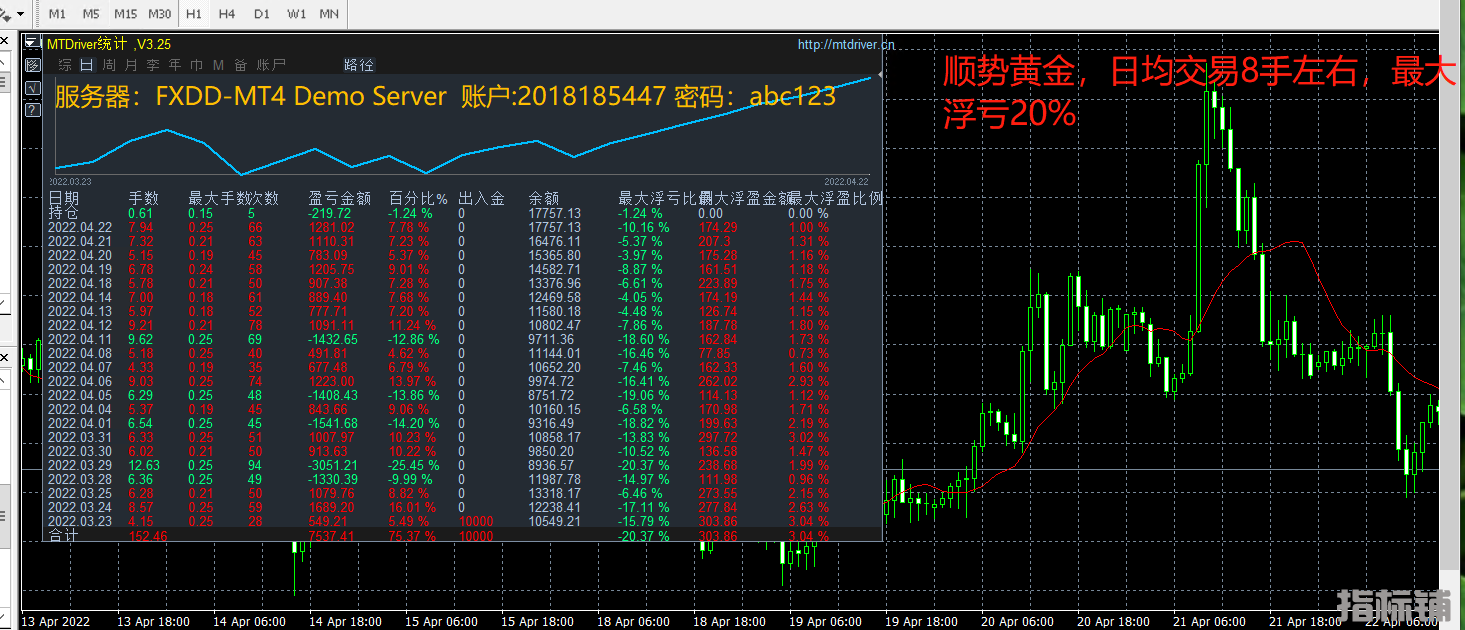Change chart period to D1

261,14
